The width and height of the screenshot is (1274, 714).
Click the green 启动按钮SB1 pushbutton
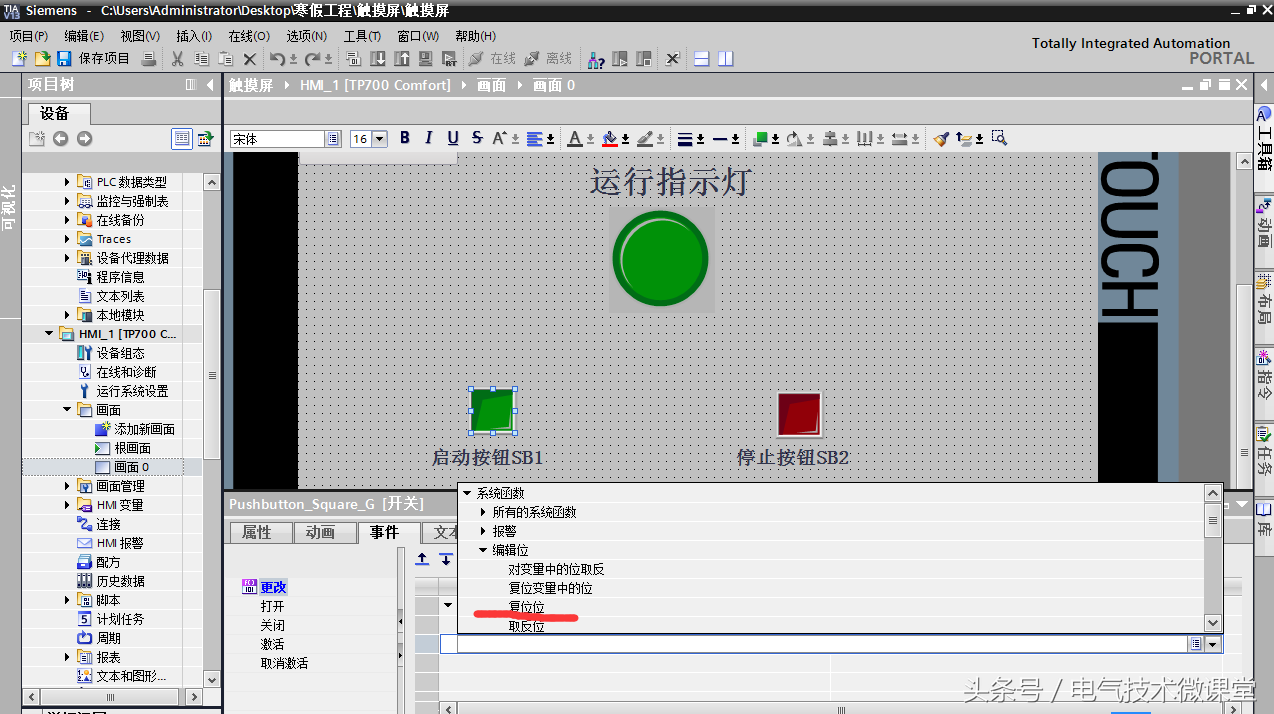[x=492, y=411]
